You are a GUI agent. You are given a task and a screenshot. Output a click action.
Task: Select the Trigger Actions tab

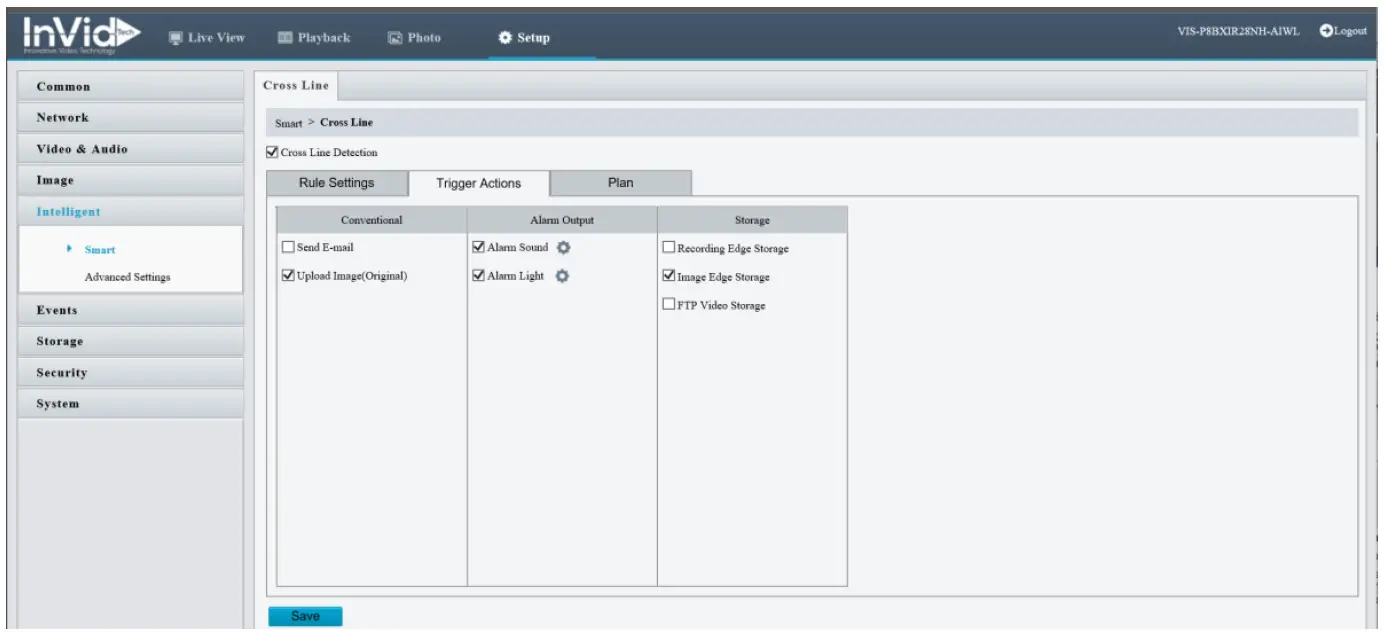(x=479, y=184)
